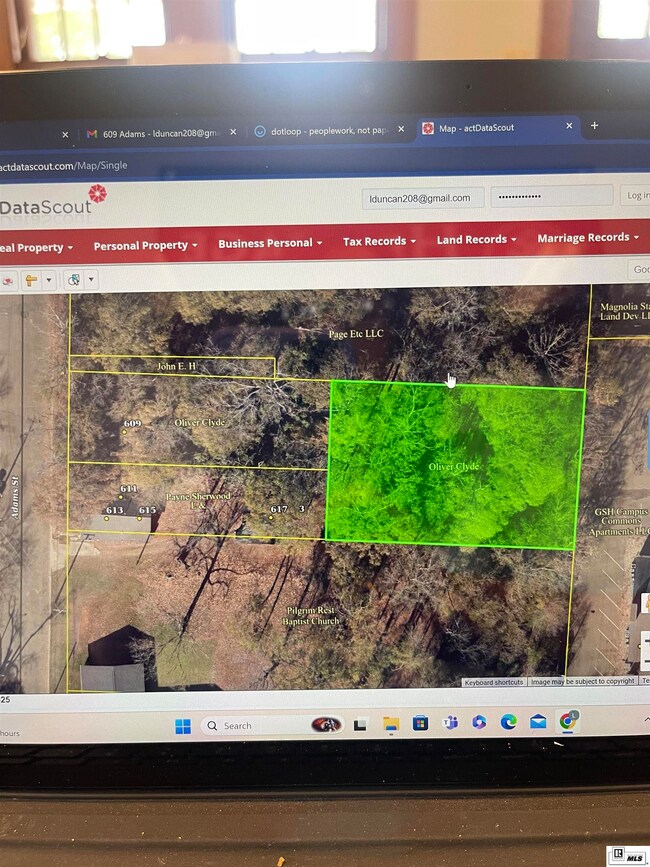This screenshot has height=867, width=650.
Task: Click the 609 address point on map
Action: 124,433
